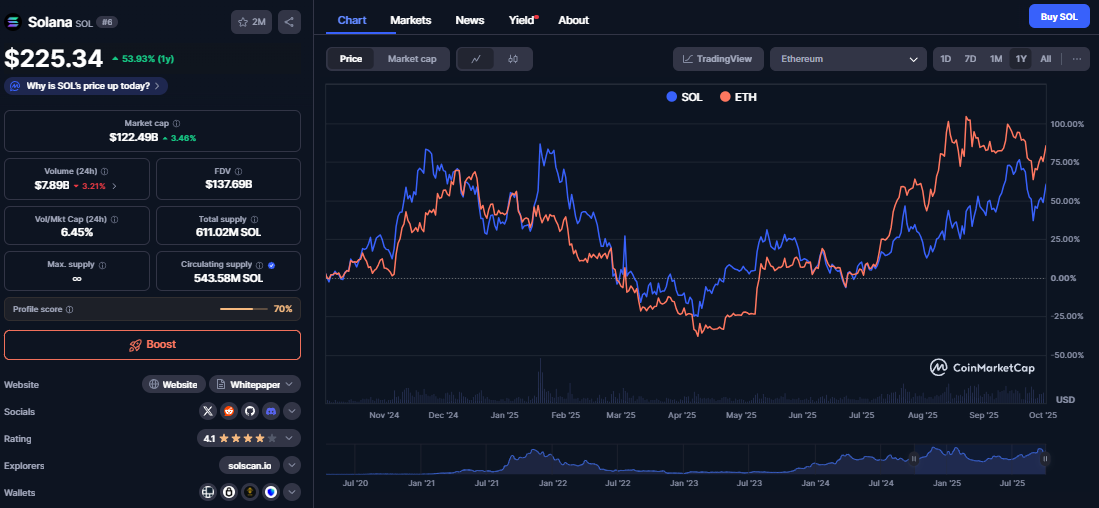
Task: Open the Chart tab
Action: pos(351,20)
